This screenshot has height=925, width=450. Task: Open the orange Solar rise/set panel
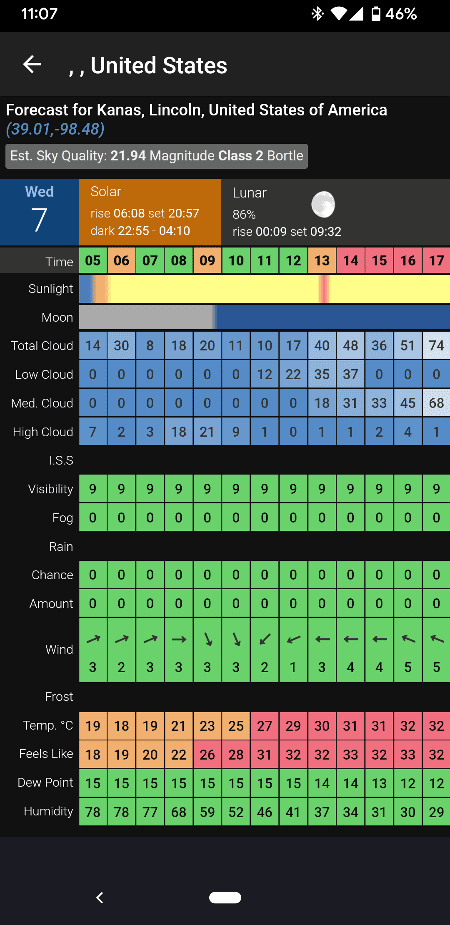tap(150, 212)
